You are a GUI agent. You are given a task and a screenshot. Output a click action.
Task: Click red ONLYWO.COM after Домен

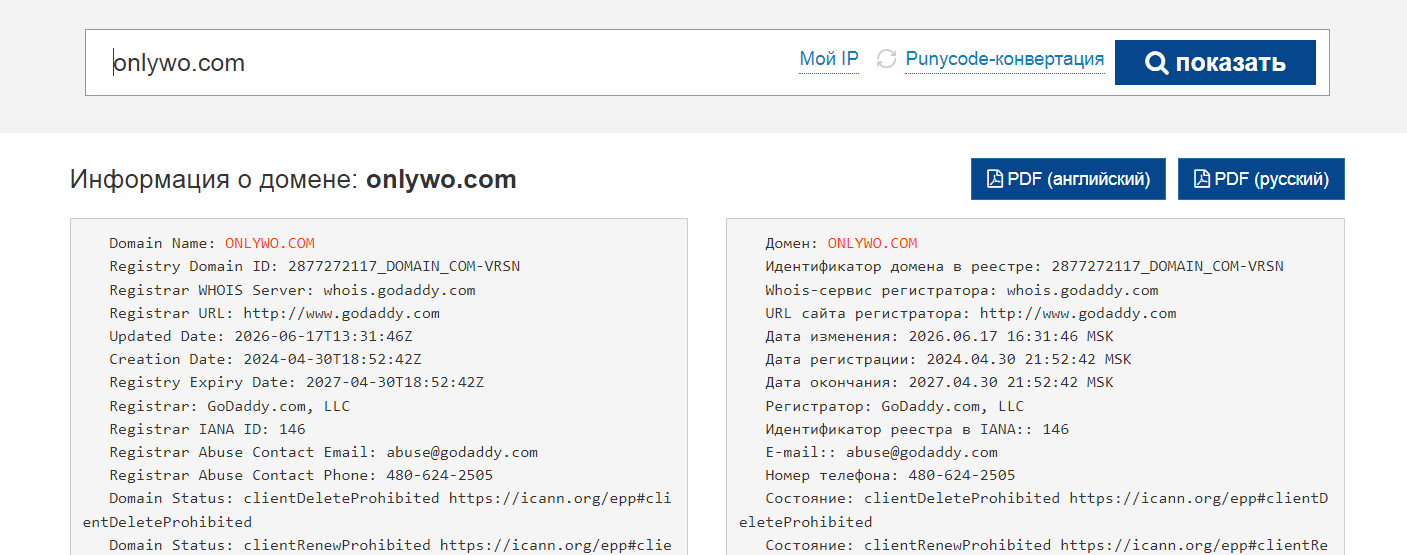[x=872, y=243]
